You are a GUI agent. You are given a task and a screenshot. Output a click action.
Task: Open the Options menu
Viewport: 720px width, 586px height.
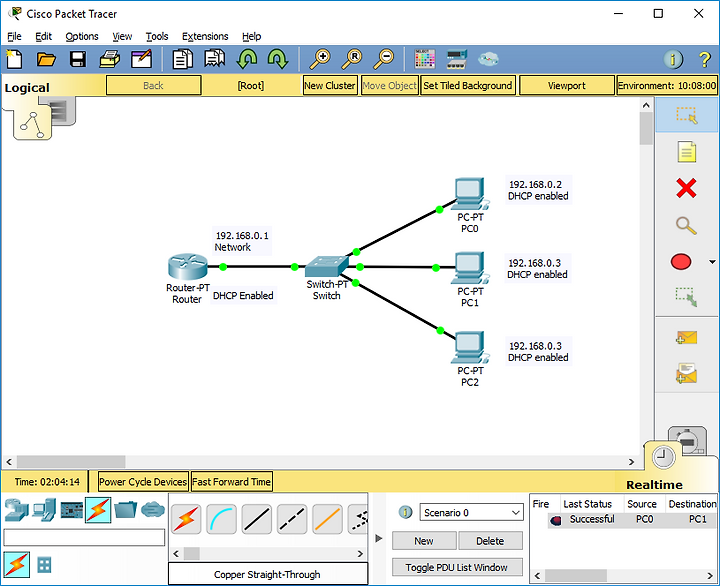82,36
